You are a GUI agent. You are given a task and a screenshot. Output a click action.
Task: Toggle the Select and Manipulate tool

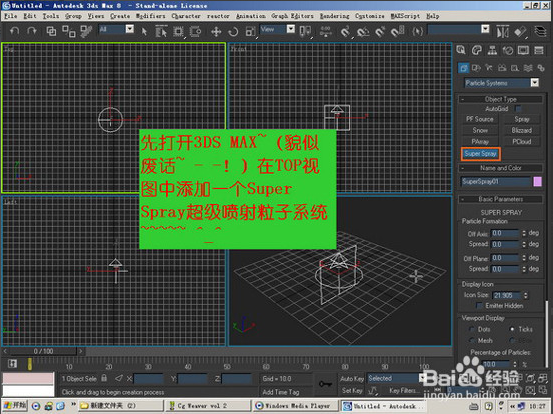(x=325, y=31)
